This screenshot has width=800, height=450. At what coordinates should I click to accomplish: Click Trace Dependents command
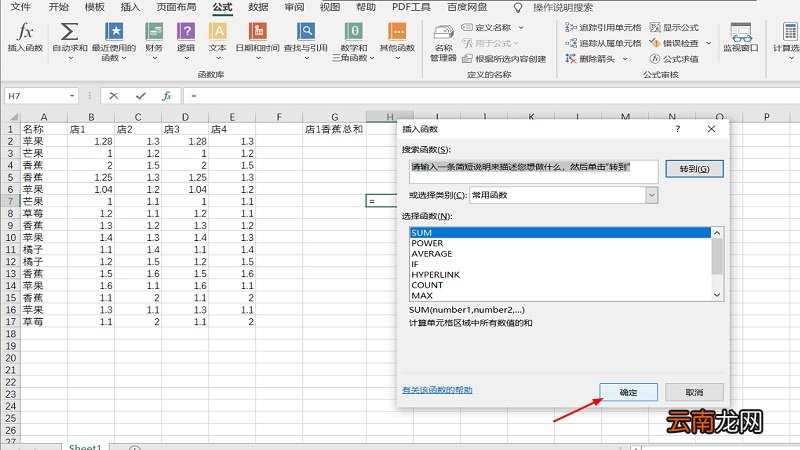click(x=604, y=43)
